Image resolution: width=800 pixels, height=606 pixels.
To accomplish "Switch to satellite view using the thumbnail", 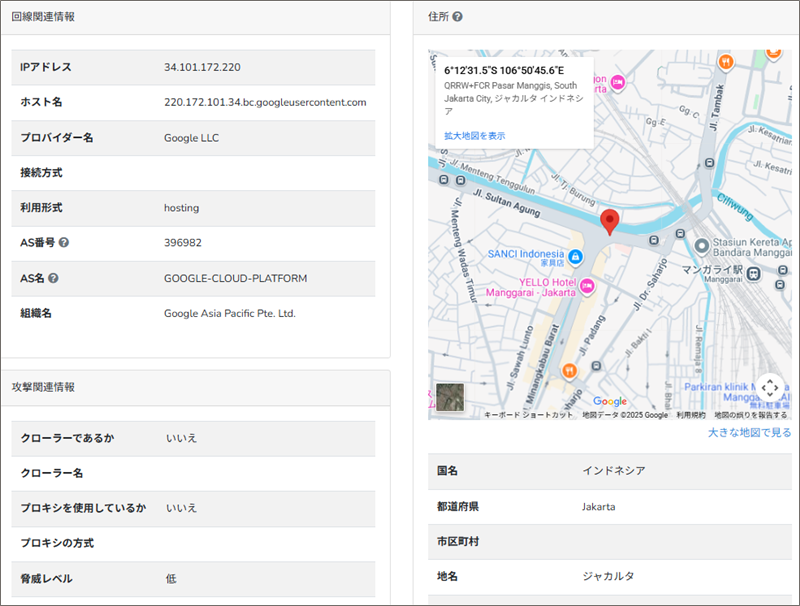I will (x=450, y=397).
